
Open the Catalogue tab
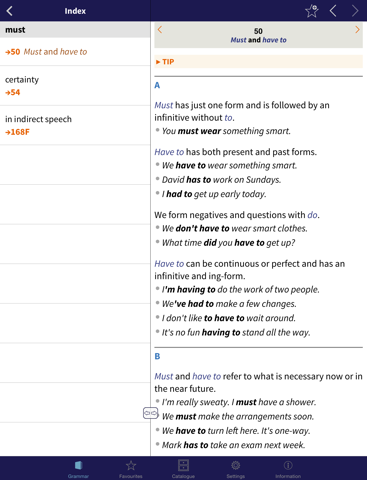(183, 468)
